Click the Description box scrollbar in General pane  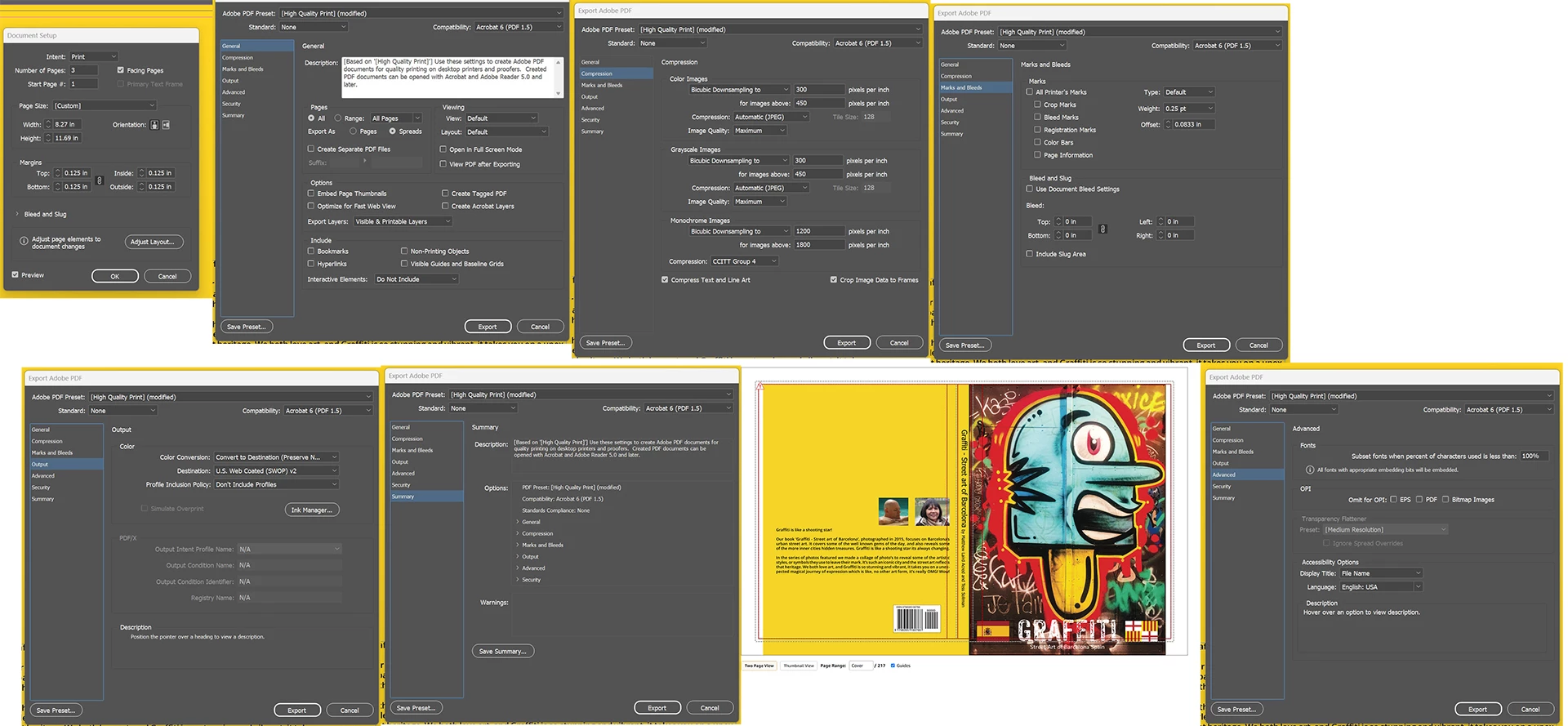pos(559,78)
